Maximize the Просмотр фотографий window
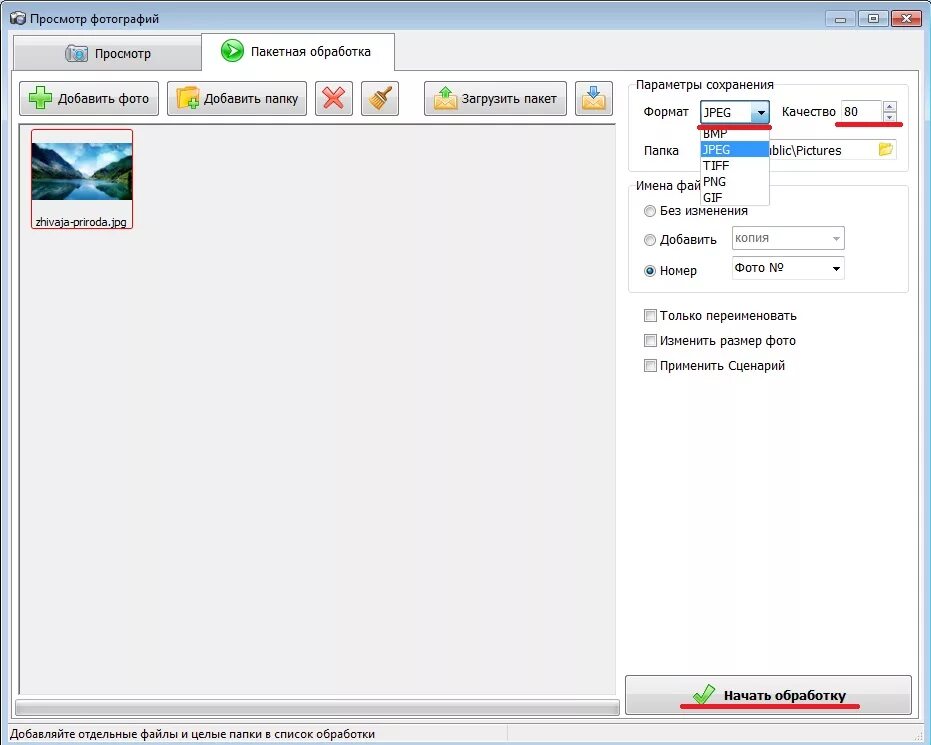The width and height of the screenshot is (931, 745). (873, 19)
